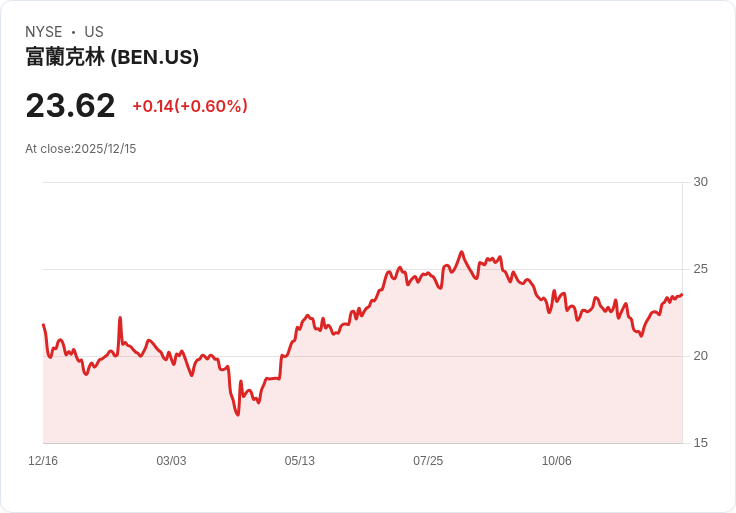Click the sharp spike above 22 in early chart
The width and height of the screenshot is (736, 513).
[120, 318]
